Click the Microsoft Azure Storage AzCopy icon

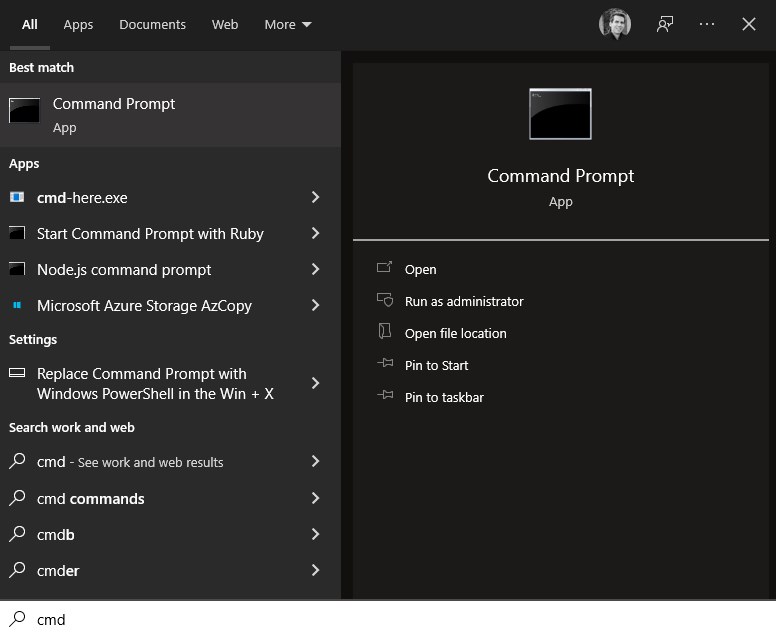(17, 306)
